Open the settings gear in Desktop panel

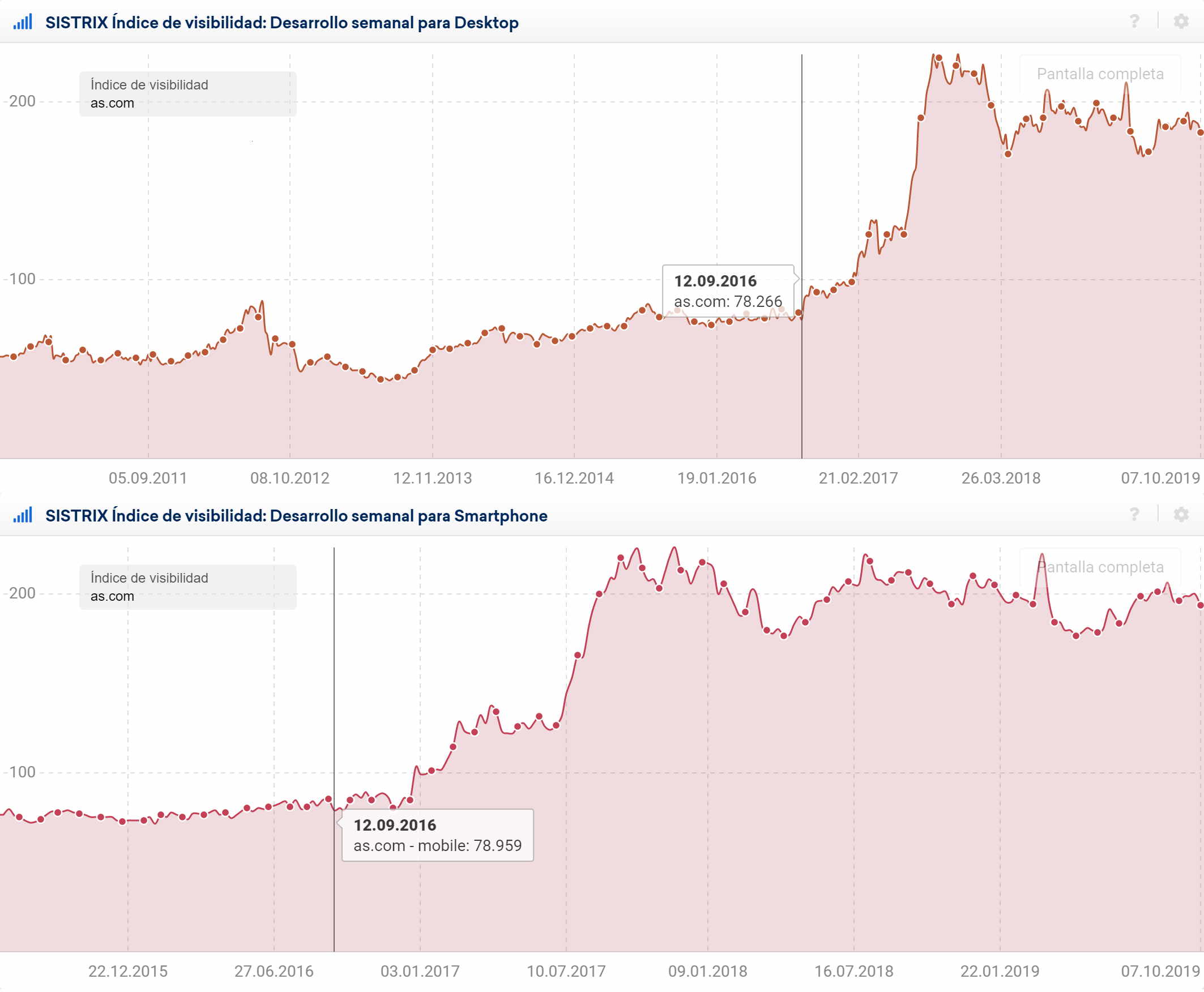[1181, 22]
